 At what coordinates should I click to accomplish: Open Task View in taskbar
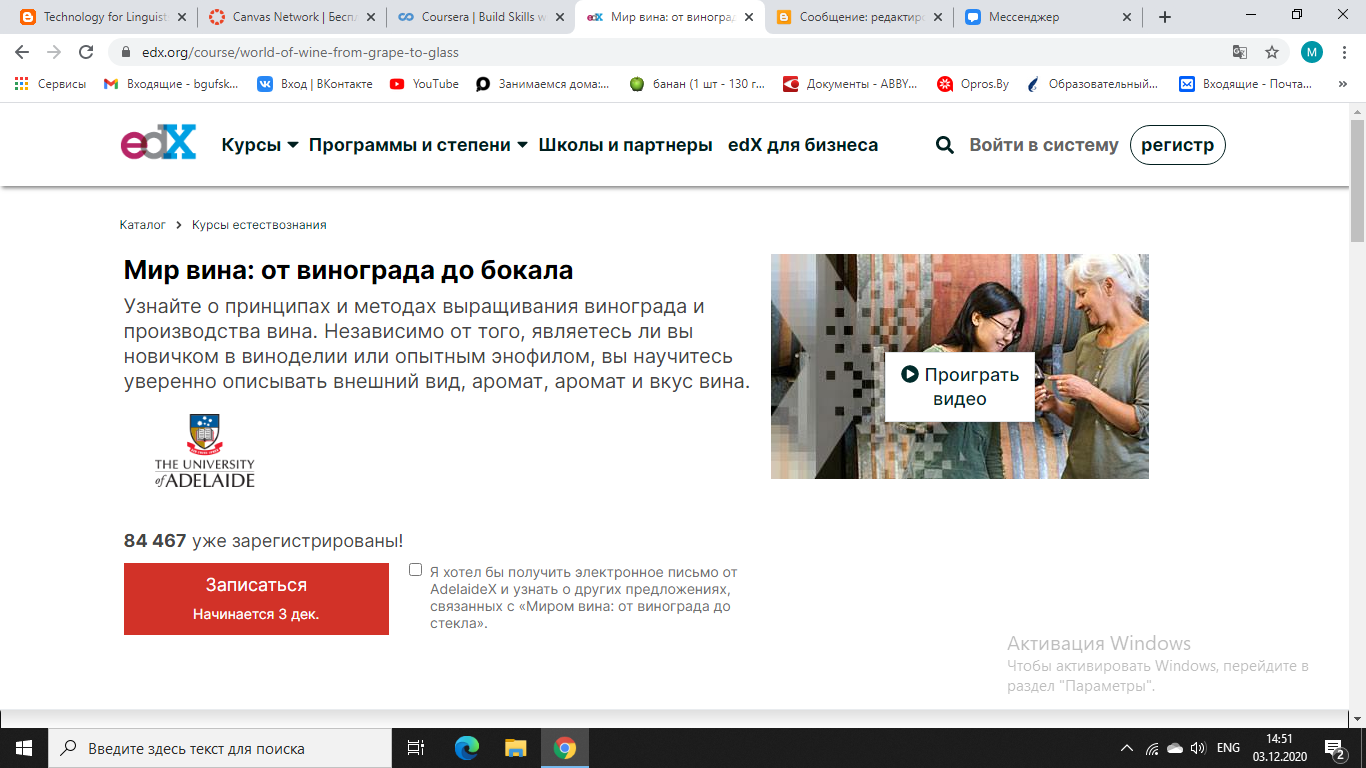(x=416, y=748)
